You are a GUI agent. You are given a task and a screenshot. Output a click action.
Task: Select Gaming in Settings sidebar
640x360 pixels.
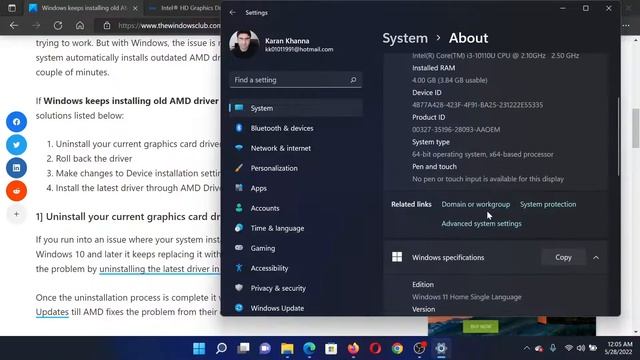(x=296, y=248)
